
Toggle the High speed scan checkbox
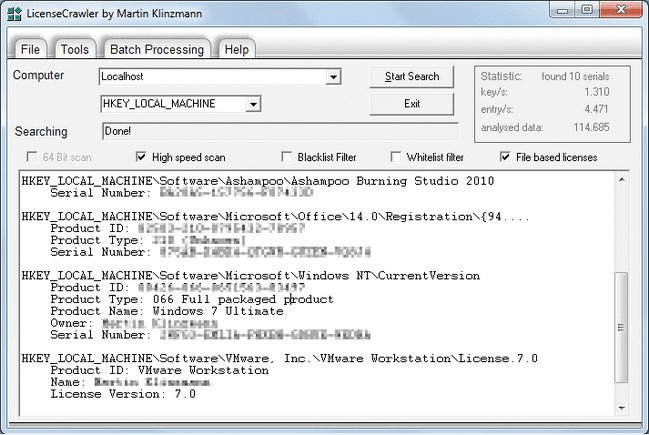click(x=141, y=157)
